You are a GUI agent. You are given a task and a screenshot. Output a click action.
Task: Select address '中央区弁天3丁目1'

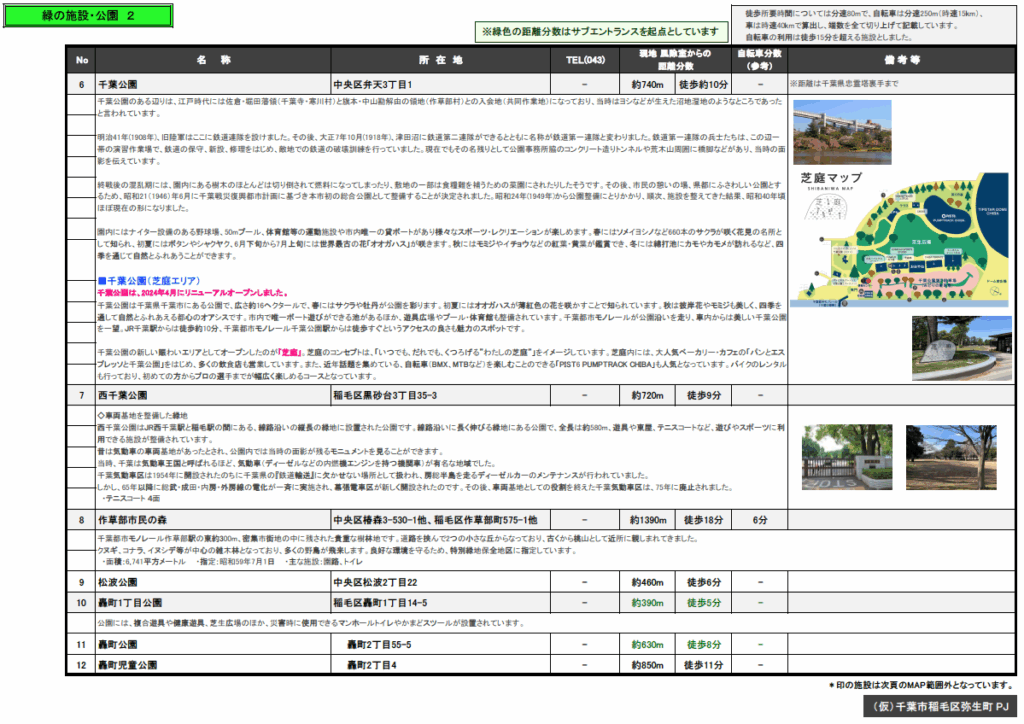[373, 85]
